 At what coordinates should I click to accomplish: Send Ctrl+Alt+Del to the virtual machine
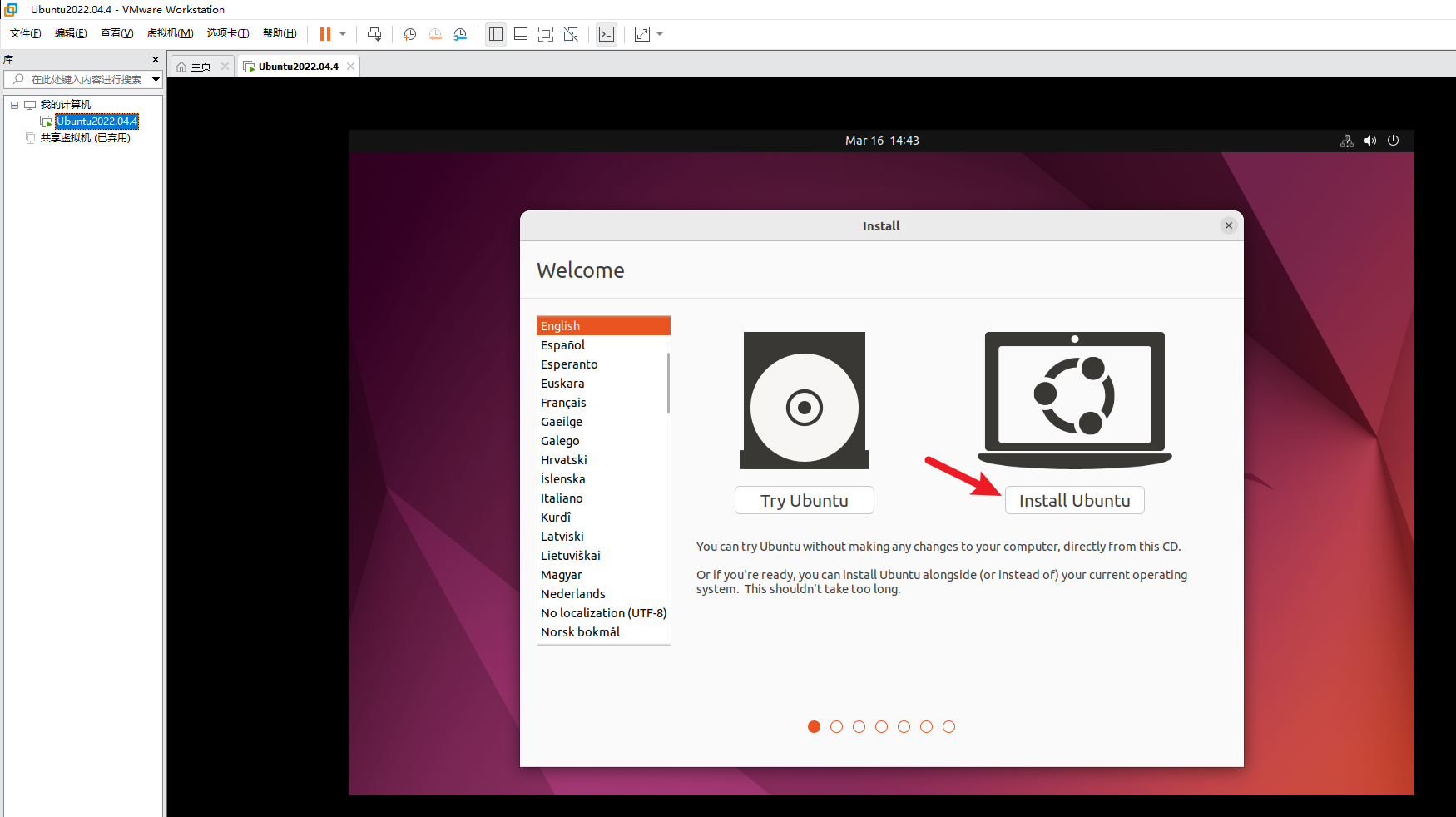pyautogui.click(x=374, y=34)
